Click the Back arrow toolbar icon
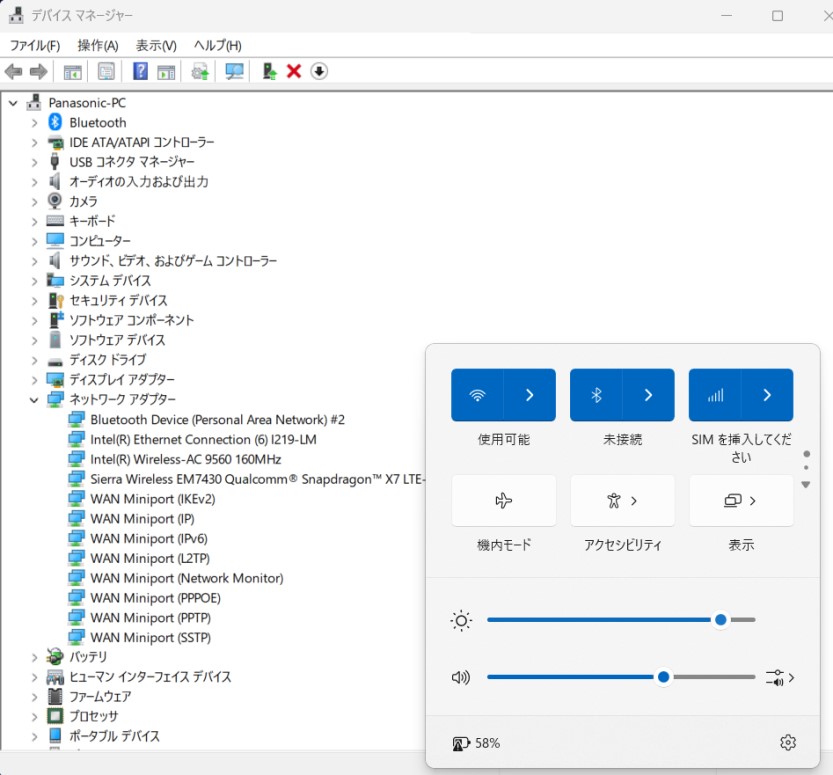The width and height of the screenshot is (833, 775). pos(13,71)
